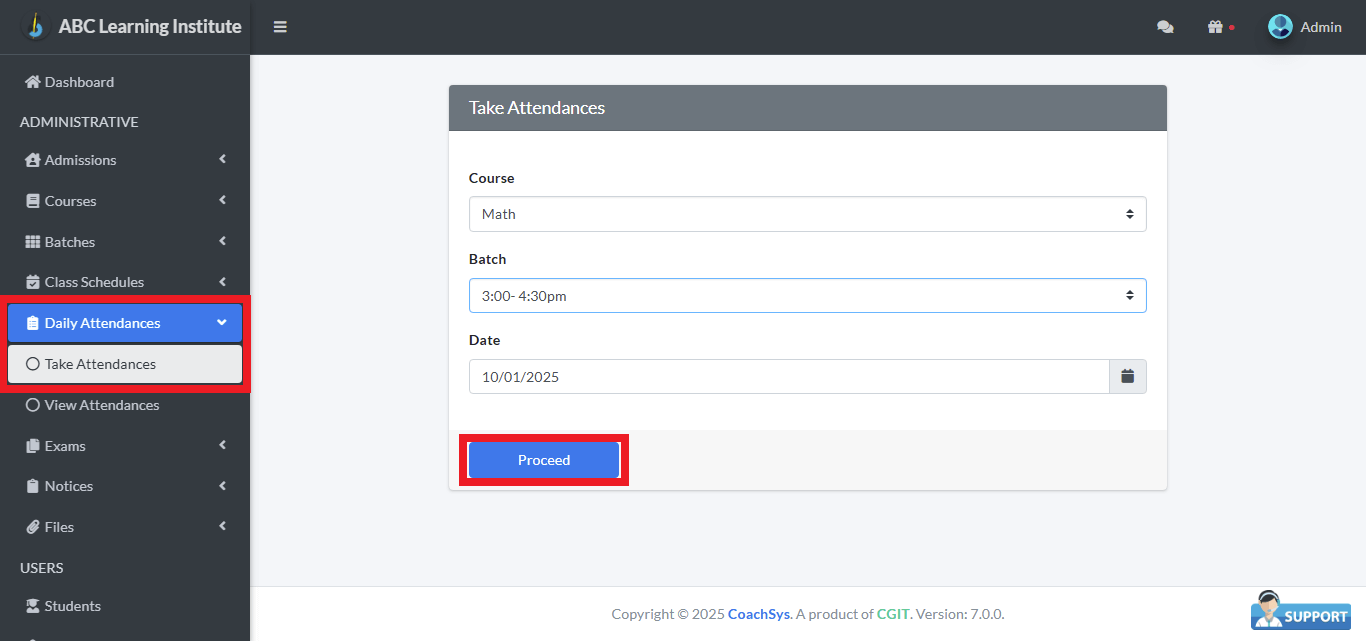Open the Course dropdown showing Math
Image resolution: width=1366 pixels, height=641 pixels.
click(x=807, y=213)
